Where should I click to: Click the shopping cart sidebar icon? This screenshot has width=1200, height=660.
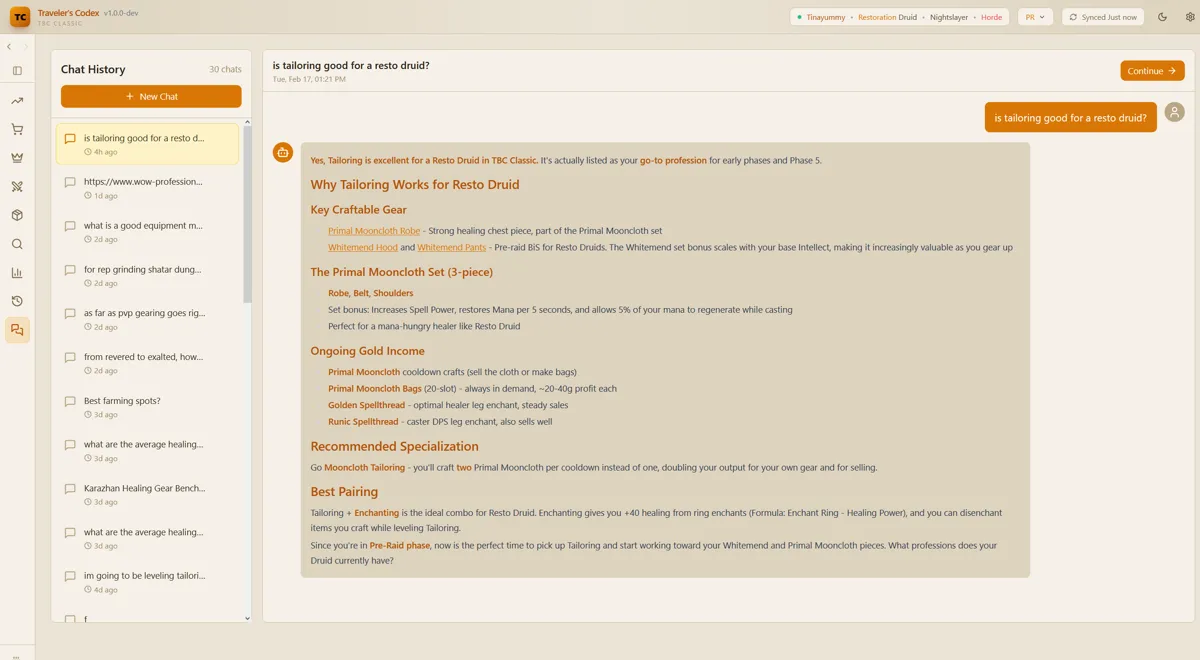coord(17,129)
